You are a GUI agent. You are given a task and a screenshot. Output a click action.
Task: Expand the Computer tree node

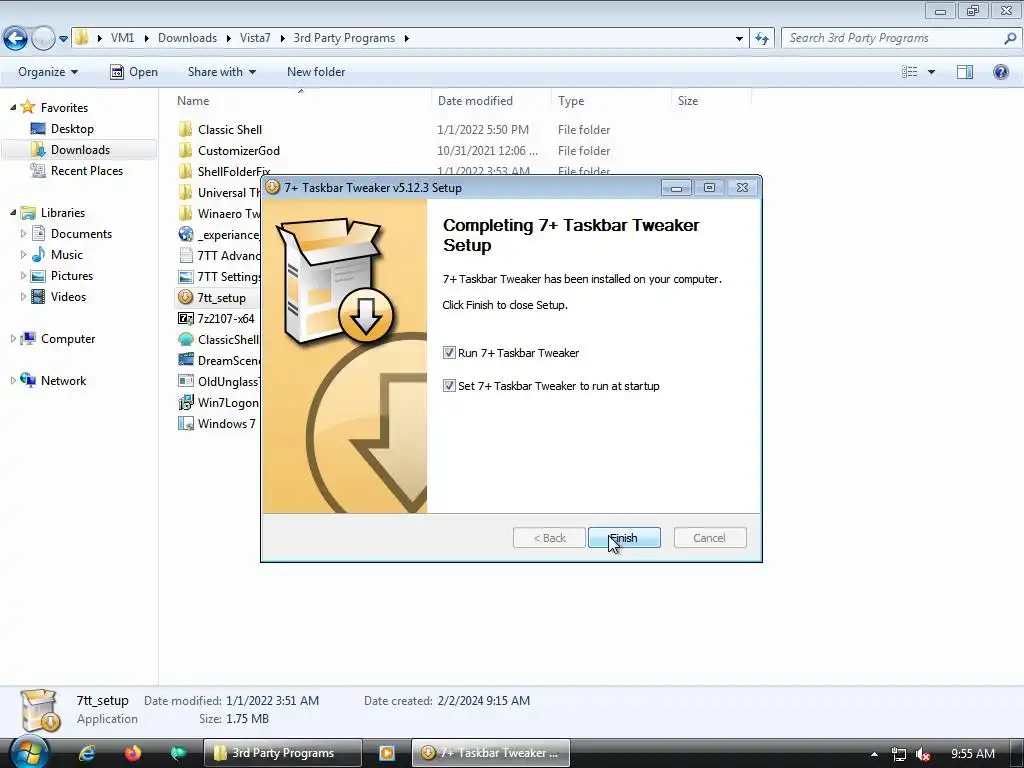pos(13,338)
